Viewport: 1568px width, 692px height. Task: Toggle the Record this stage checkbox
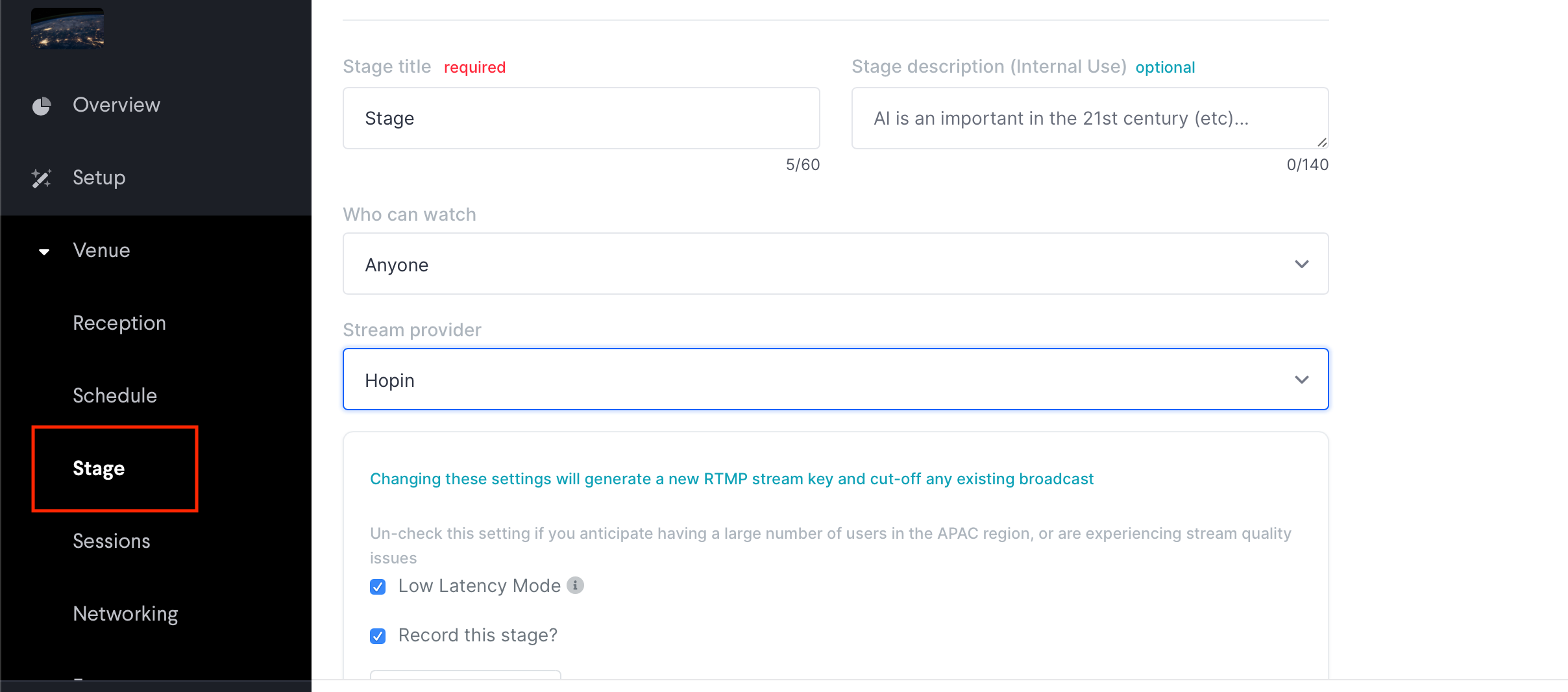(378, 636)
